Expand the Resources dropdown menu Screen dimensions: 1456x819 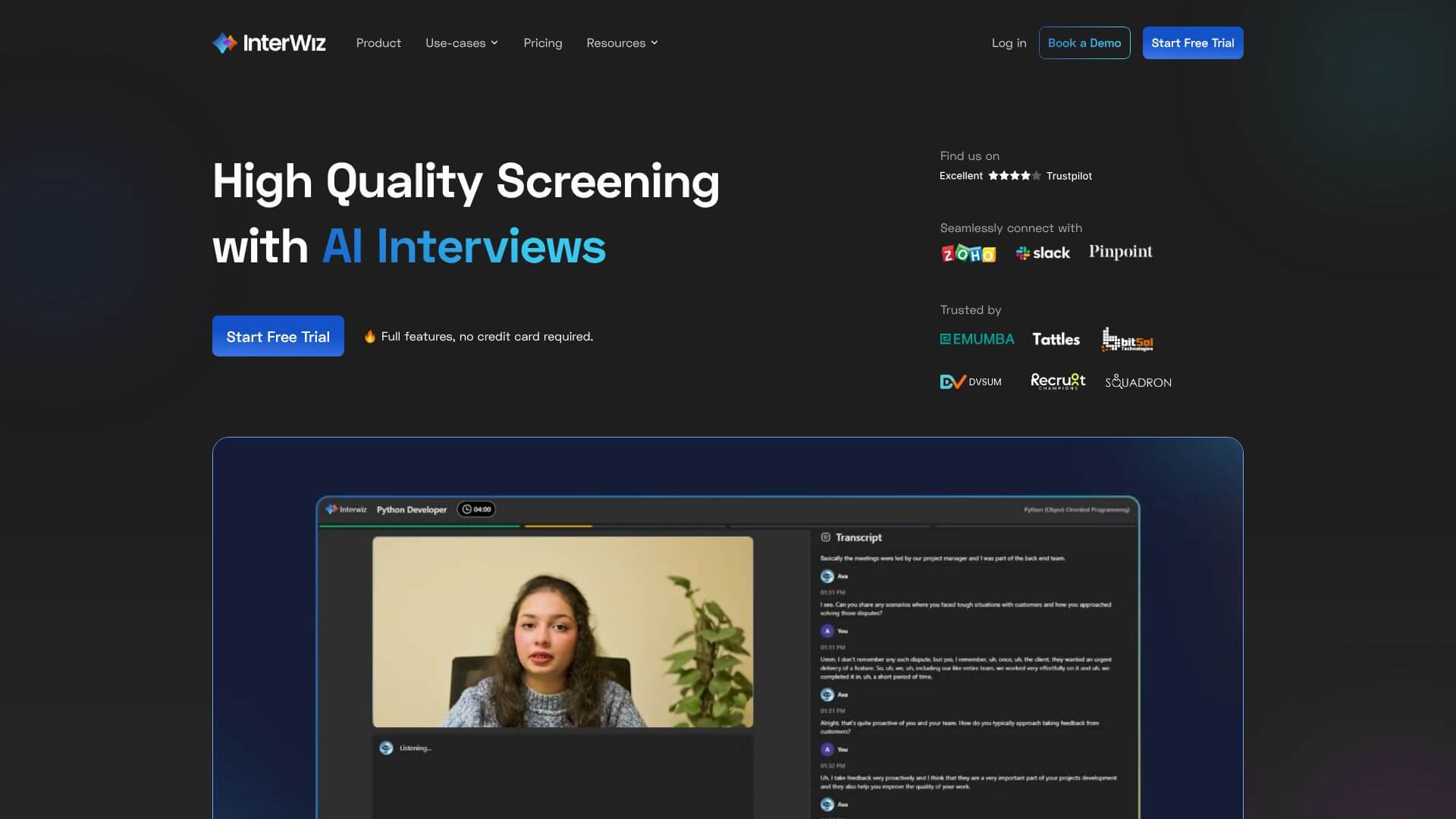tap(622, 43)
